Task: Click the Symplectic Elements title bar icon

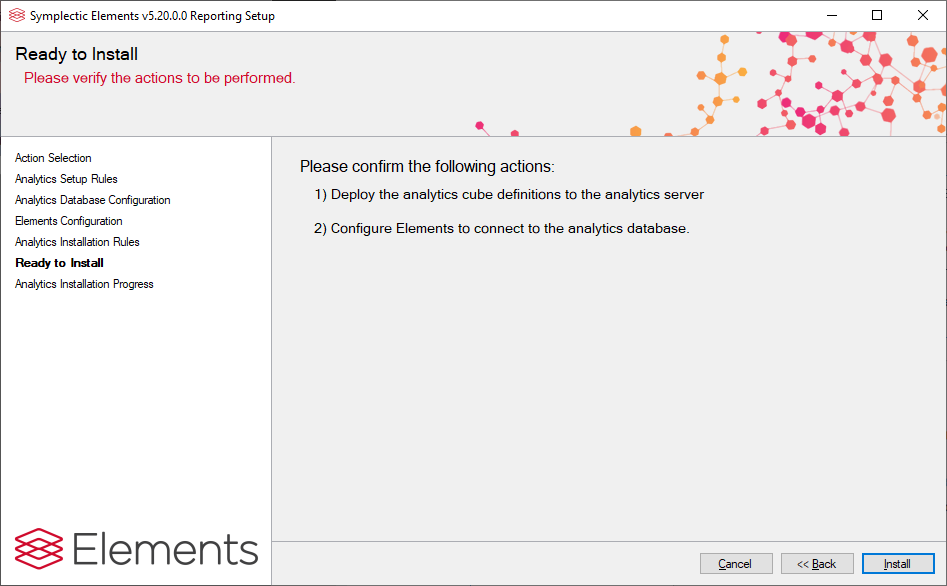Action: [x=16, y=15]
